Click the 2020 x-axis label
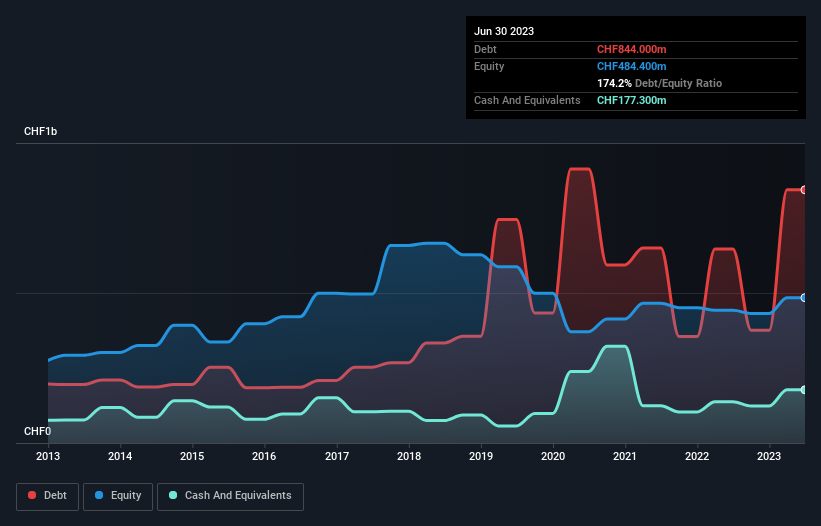The image size is (821, 526). pyautogui.click(x=553, y=456)
